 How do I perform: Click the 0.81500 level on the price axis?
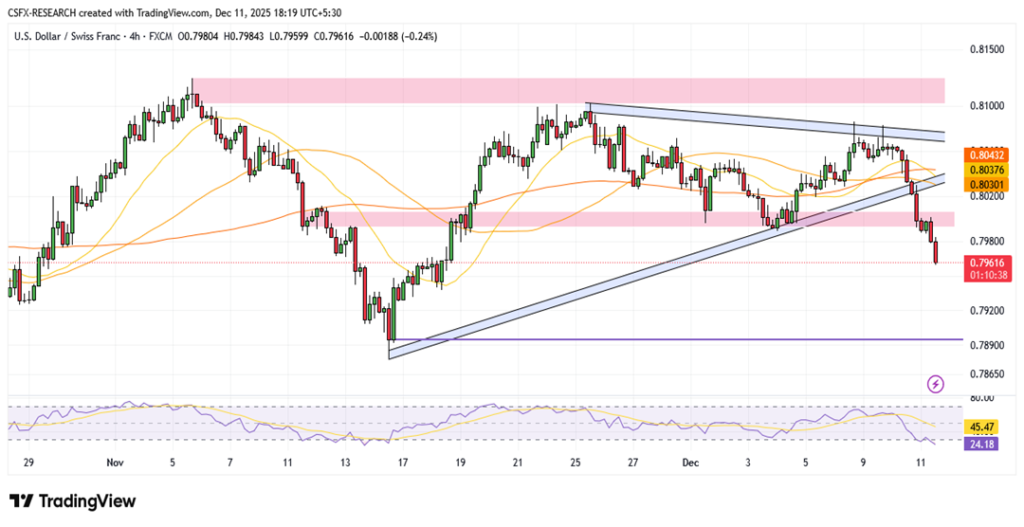pos(987,48)
